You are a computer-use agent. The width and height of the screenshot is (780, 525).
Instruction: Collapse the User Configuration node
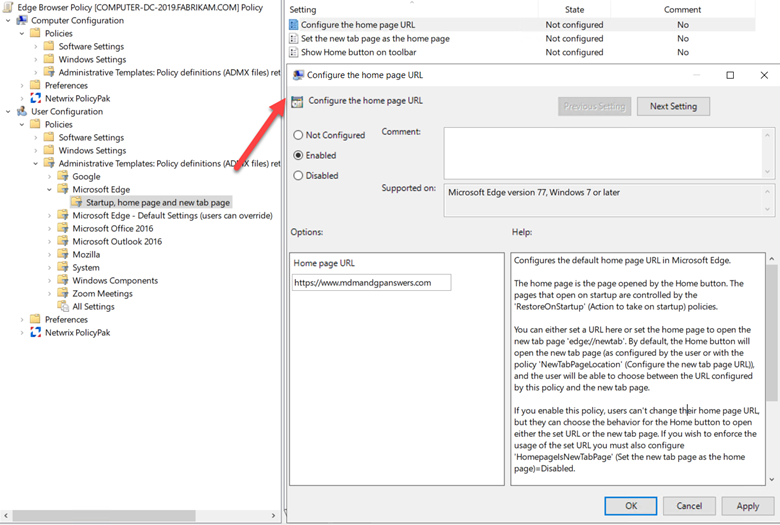(8, 111)
